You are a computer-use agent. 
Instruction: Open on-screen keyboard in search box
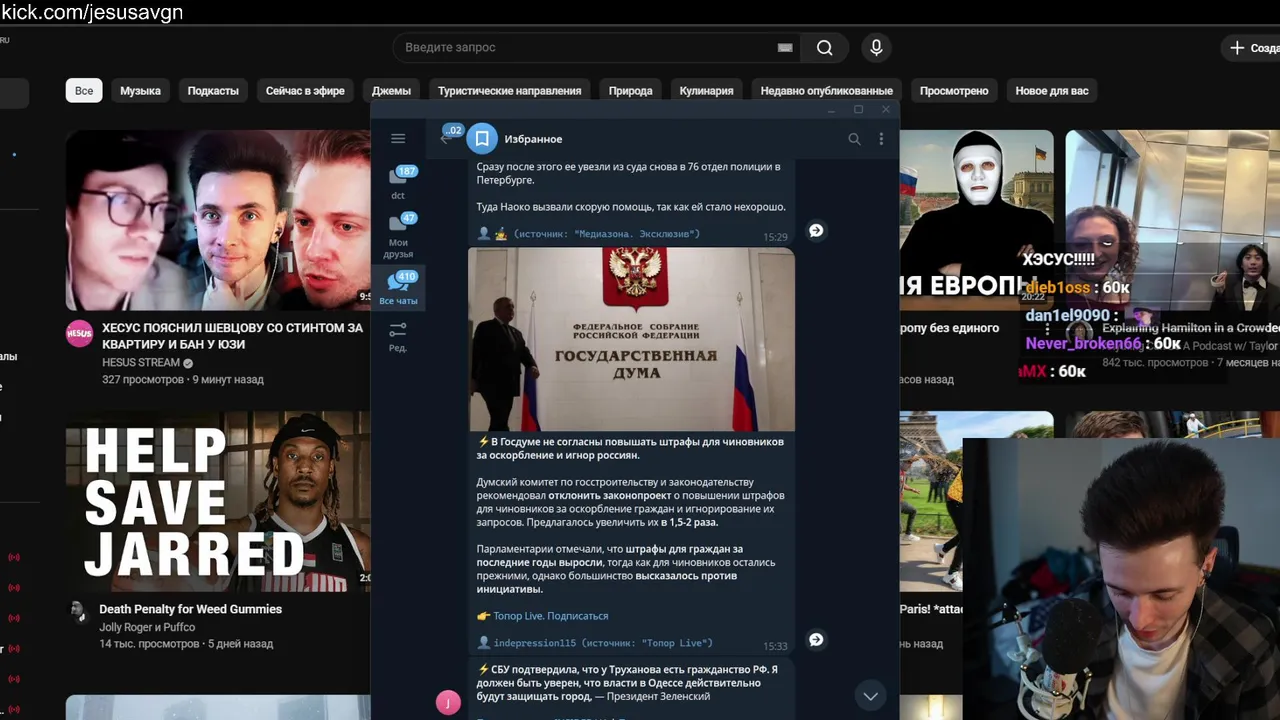pyautogui.click(x=785, y=47)
